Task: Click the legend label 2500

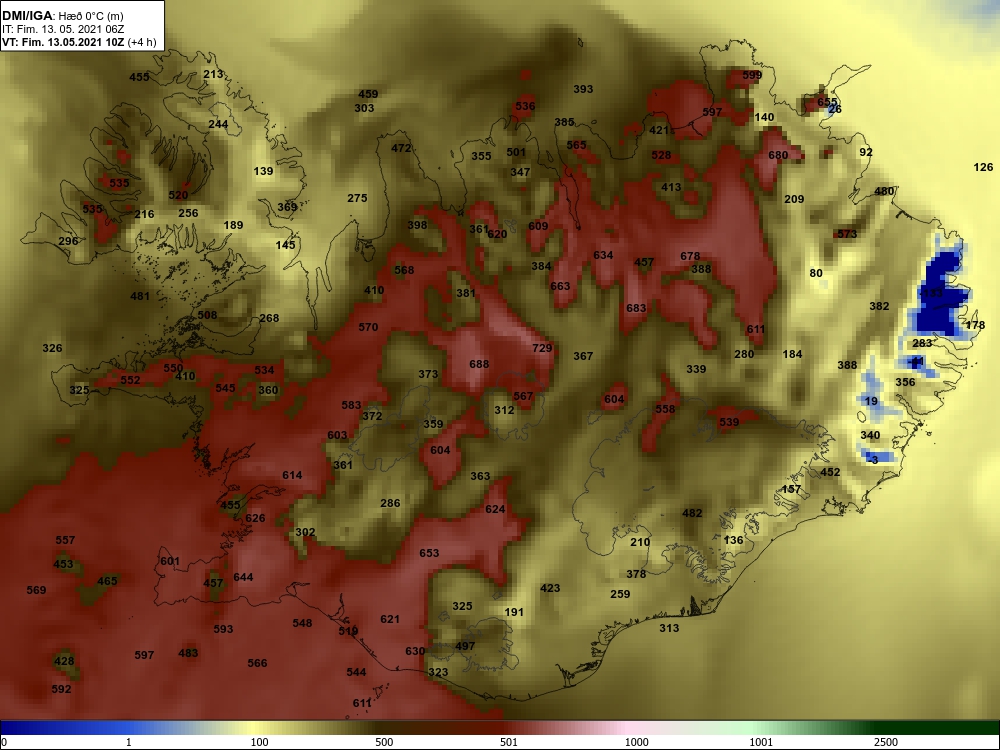Action: [886, 742]
